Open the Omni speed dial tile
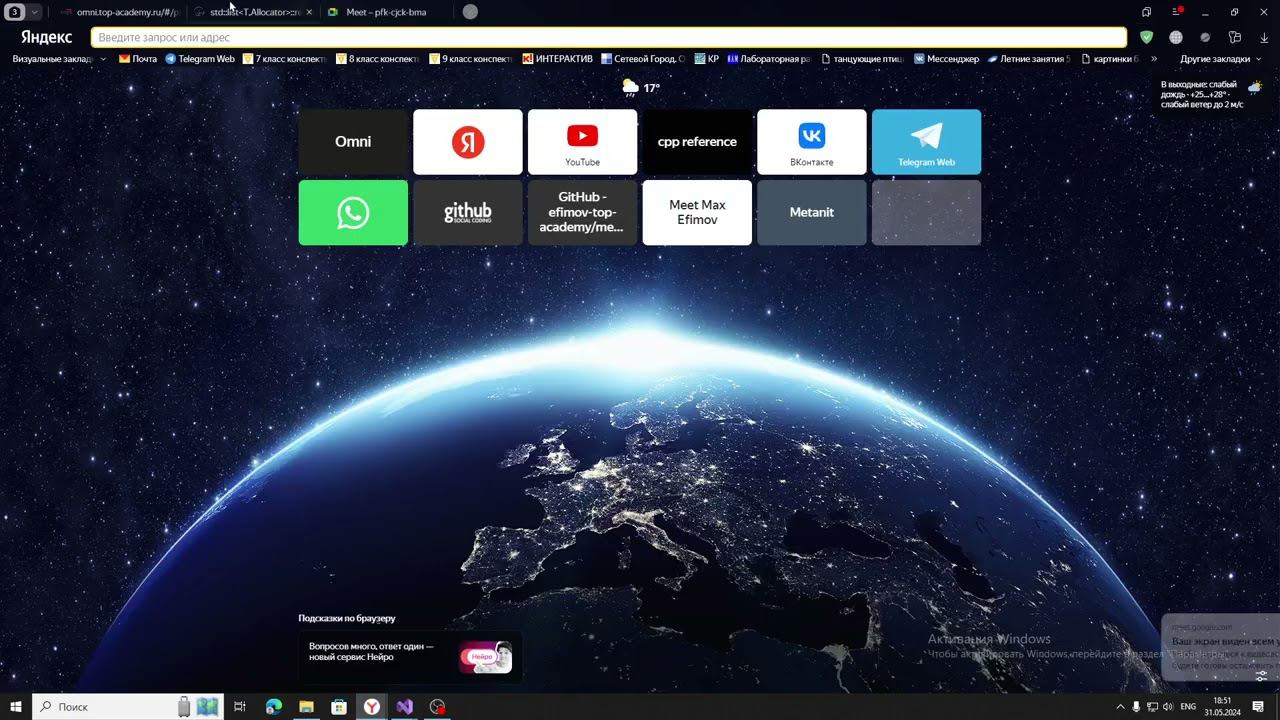The width and height of the screenshot is (1280, 720). 353,142
